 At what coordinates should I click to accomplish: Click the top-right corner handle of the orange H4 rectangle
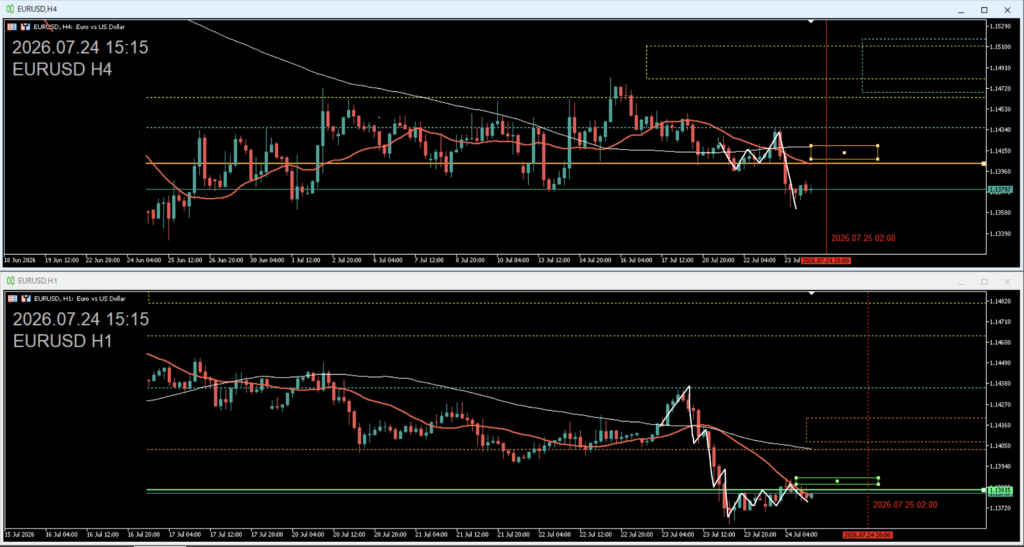pos(877,146)
